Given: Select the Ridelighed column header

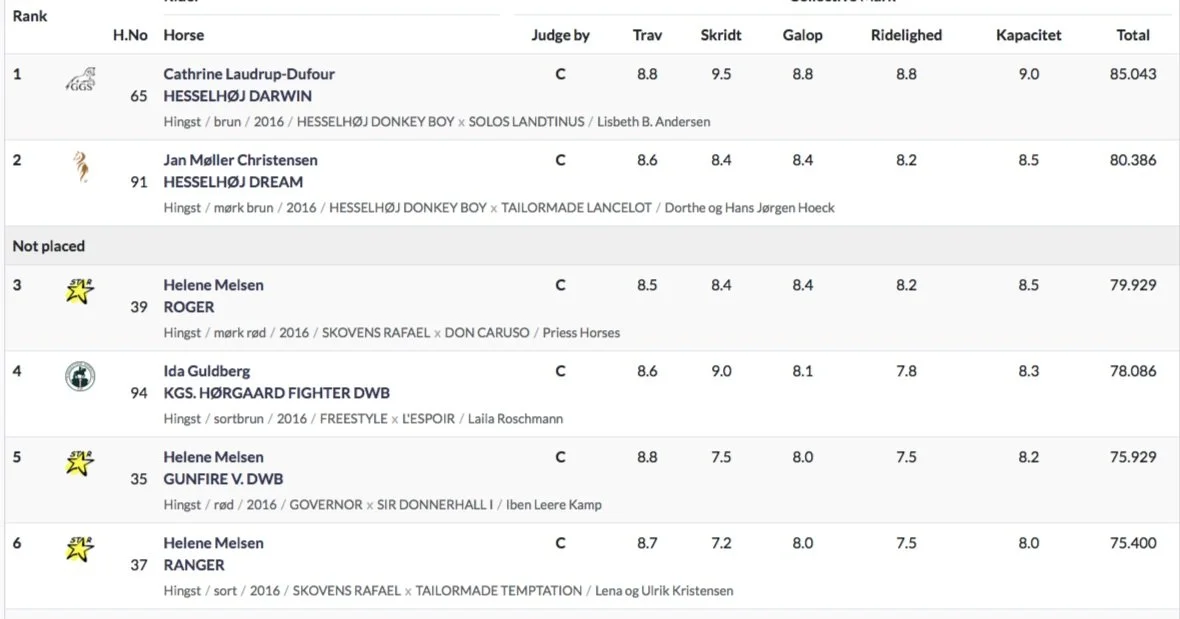Looking at the screenshot, I should (x=906, y=35).
